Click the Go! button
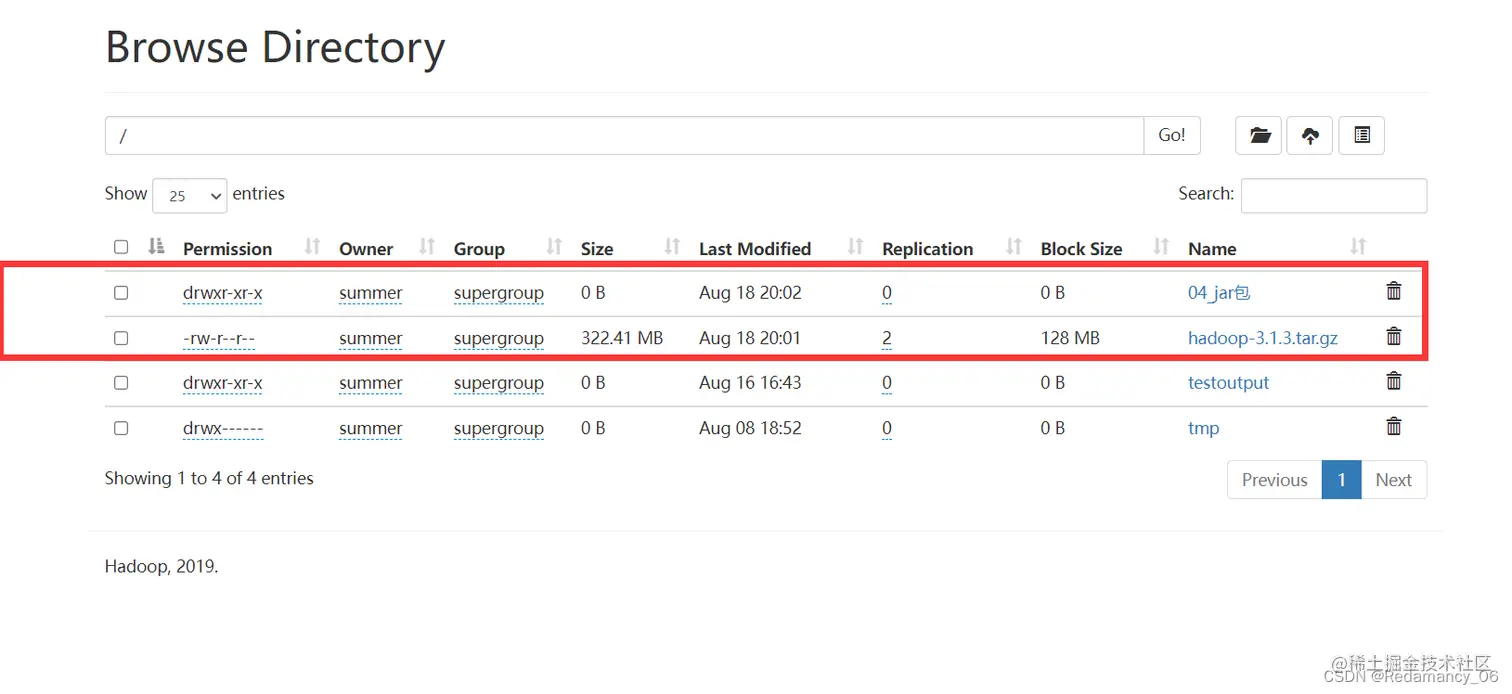1512x694 pixels. point(1172,135)
